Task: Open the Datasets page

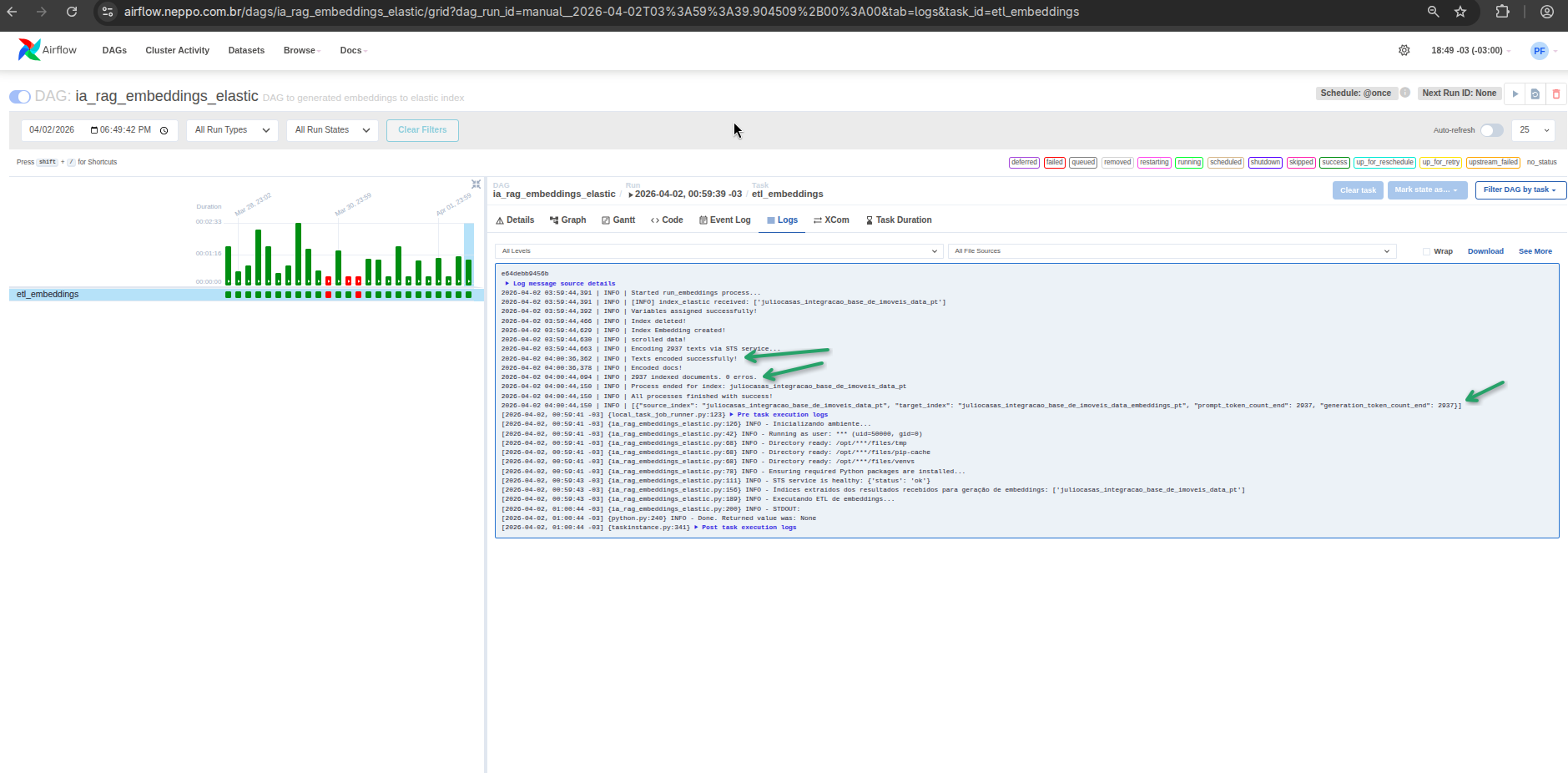Action: click(x=246, y=51)
